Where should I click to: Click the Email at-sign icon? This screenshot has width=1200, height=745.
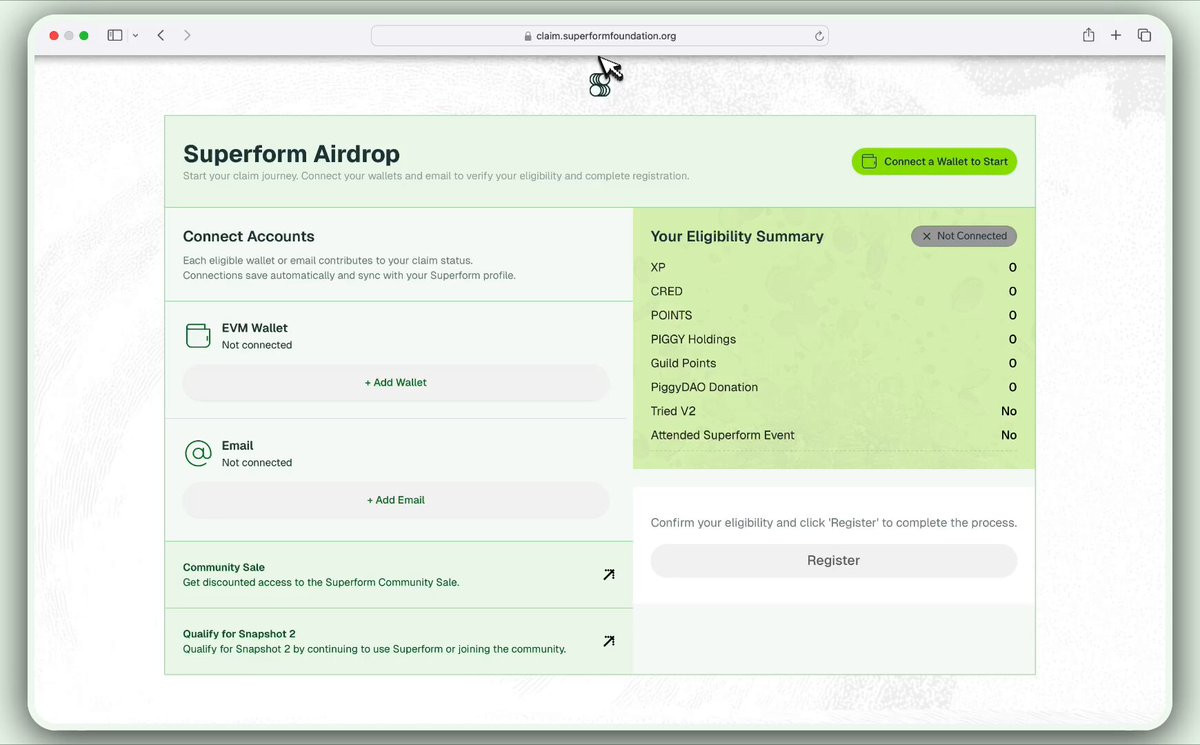coord(198,453)
